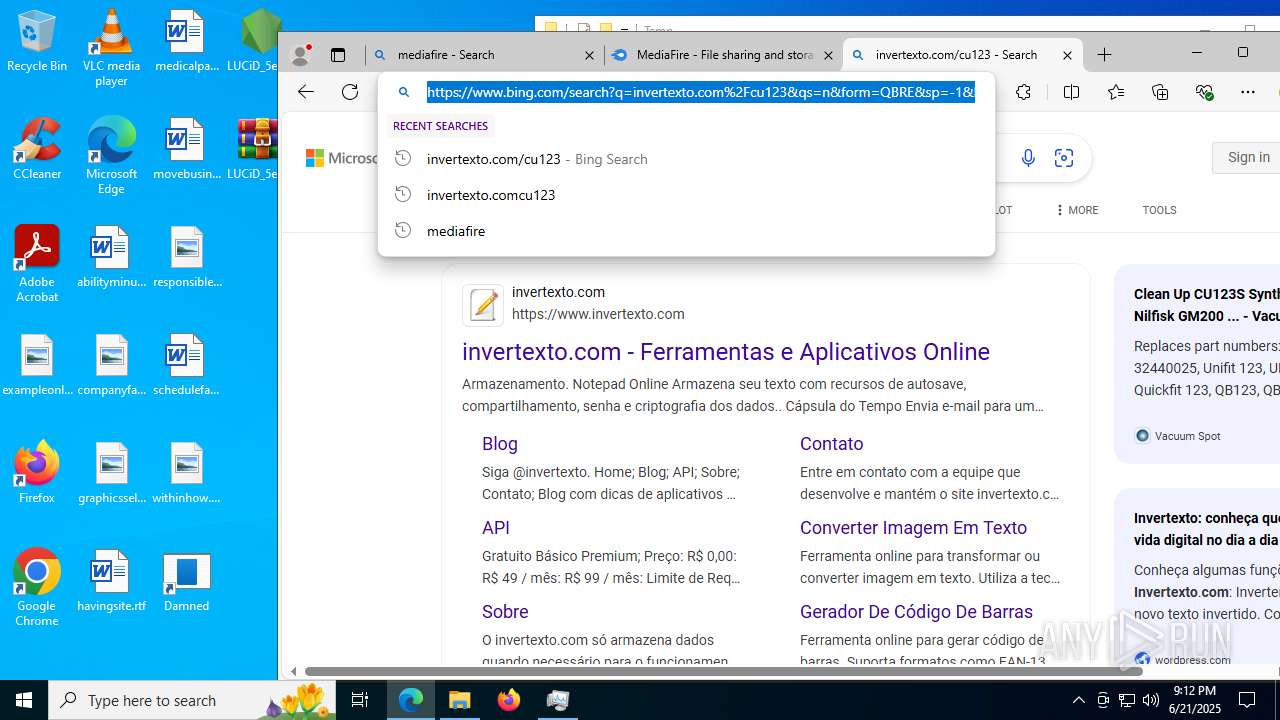Viewport: 1280px width, 720px height.
Task: Open the Contato sitelink
Action: click(x=831, y=444)
